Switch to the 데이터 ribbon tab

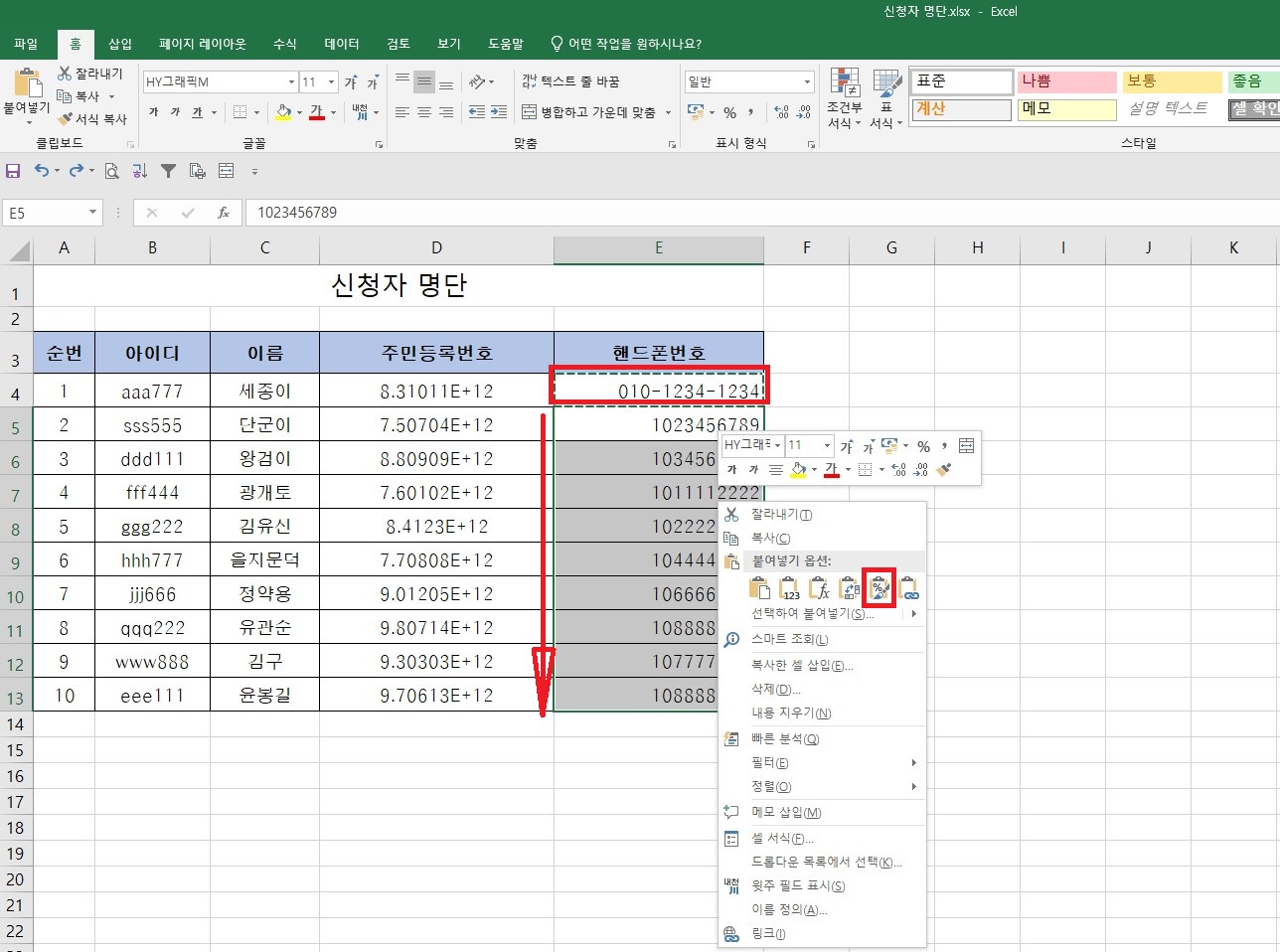click(342, 44)
